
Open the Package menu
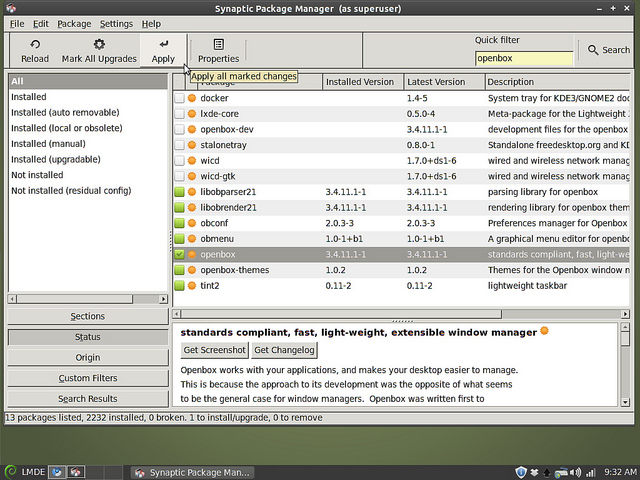pyautogui.click(x=74, y=24)
